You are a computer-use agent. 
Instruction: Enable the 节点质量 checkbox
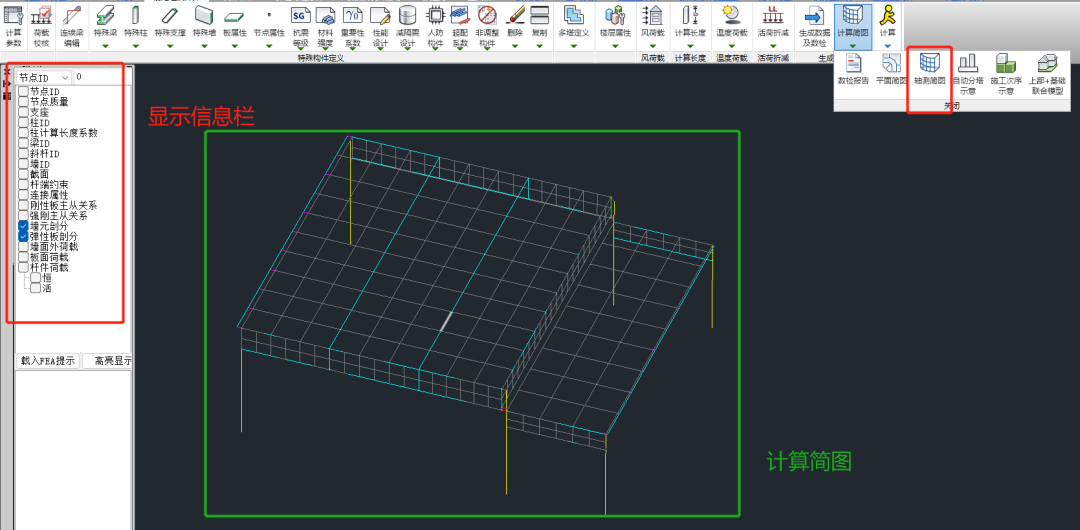[x=23, y=102]
